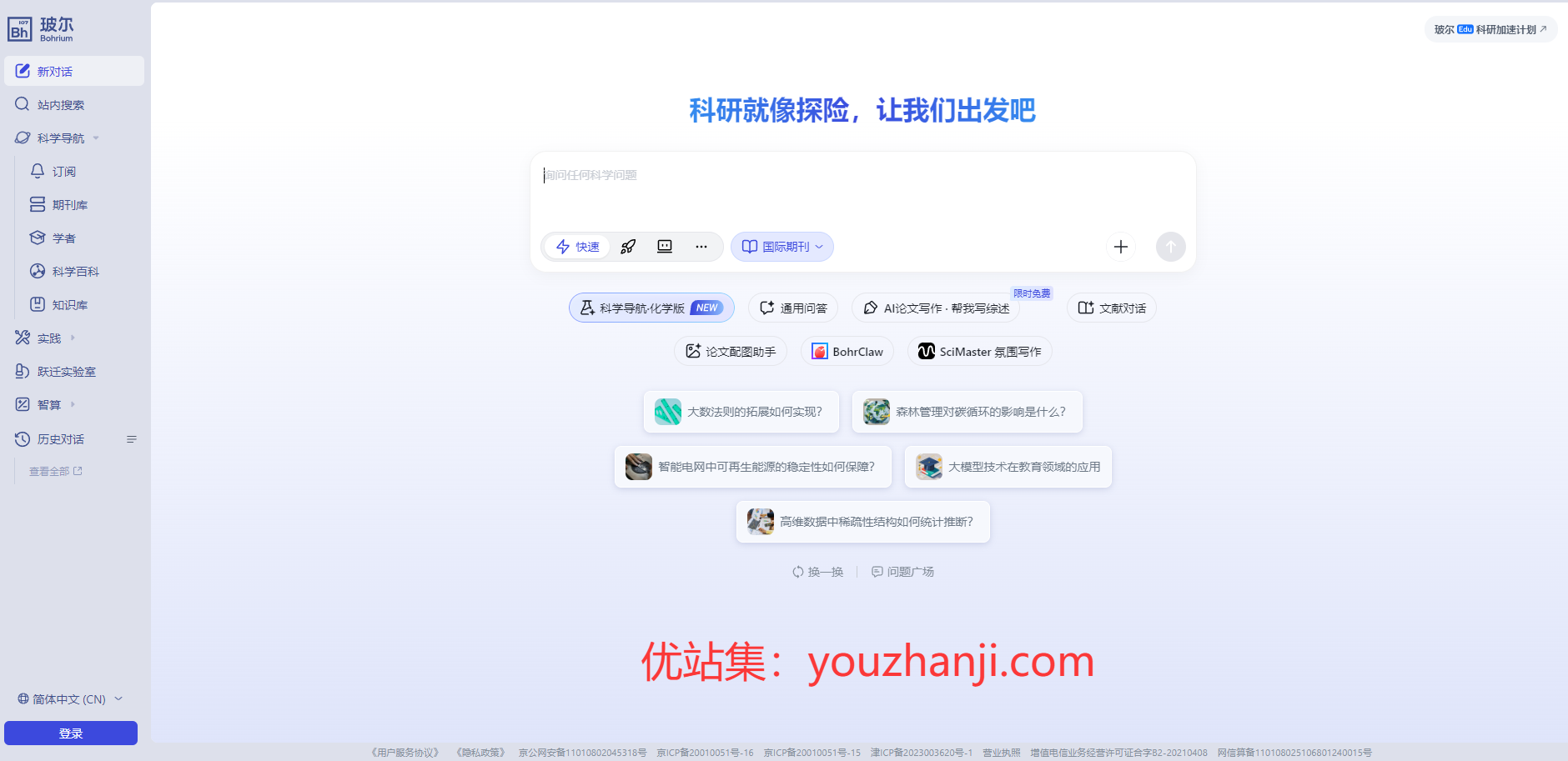Refresh suggestions with 换一换
1568x761 pixels.
(818, 572)
